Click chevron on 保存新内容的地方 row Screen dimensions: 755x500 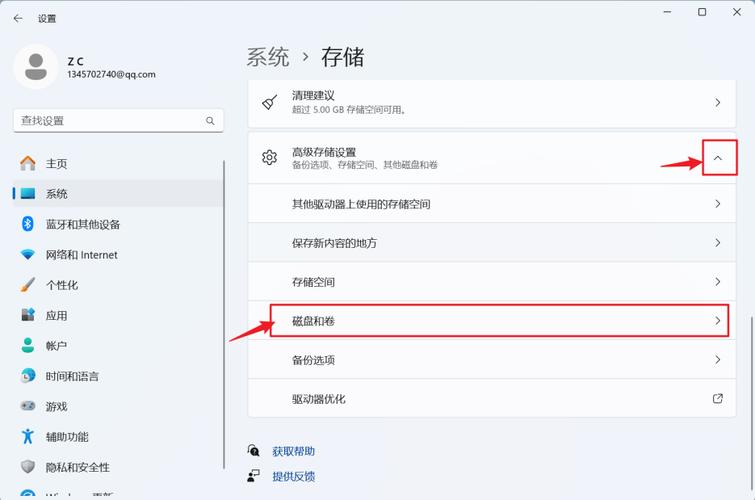[718, 243]
